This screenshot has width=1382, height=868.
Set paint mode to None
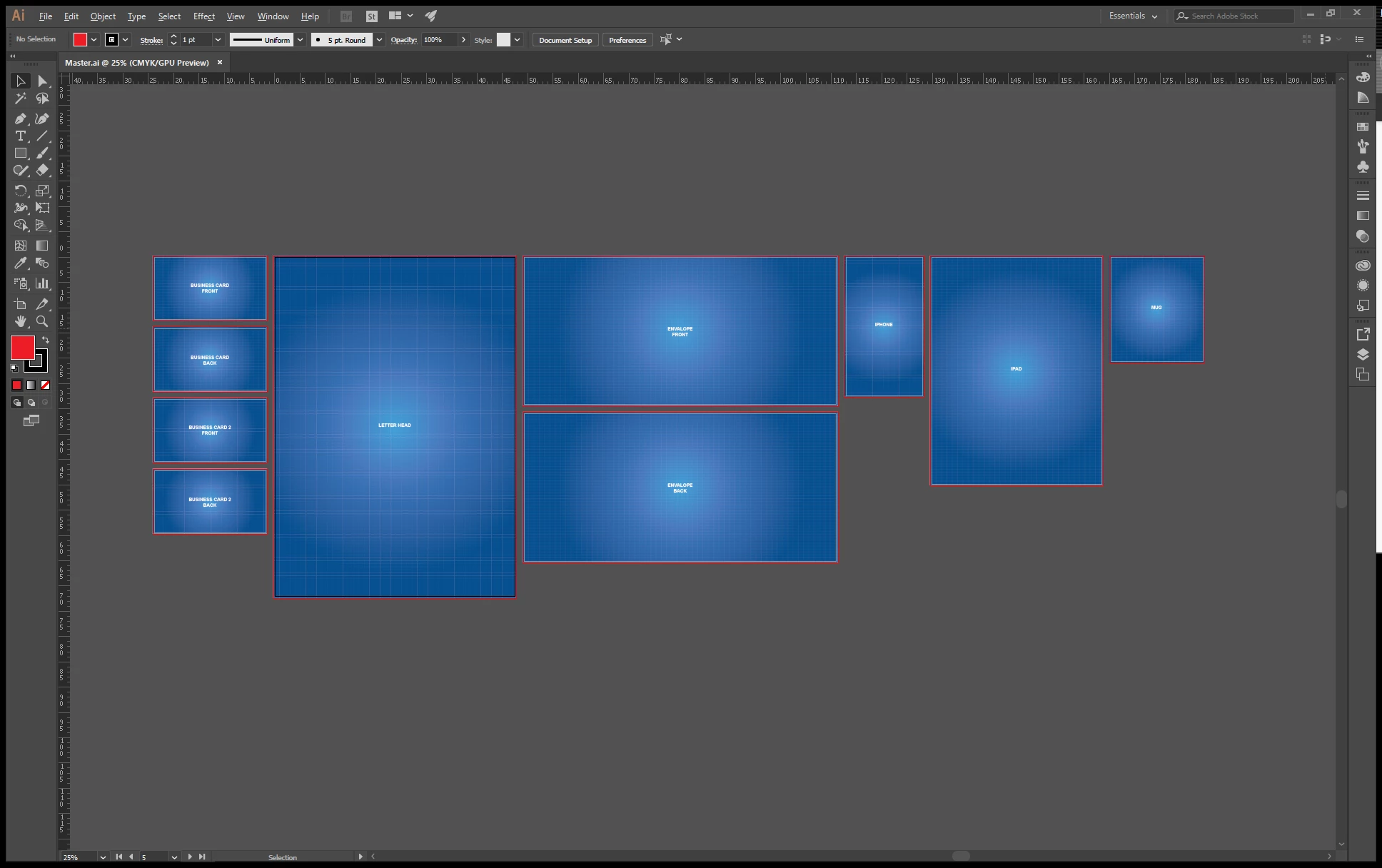pos(45,385)
